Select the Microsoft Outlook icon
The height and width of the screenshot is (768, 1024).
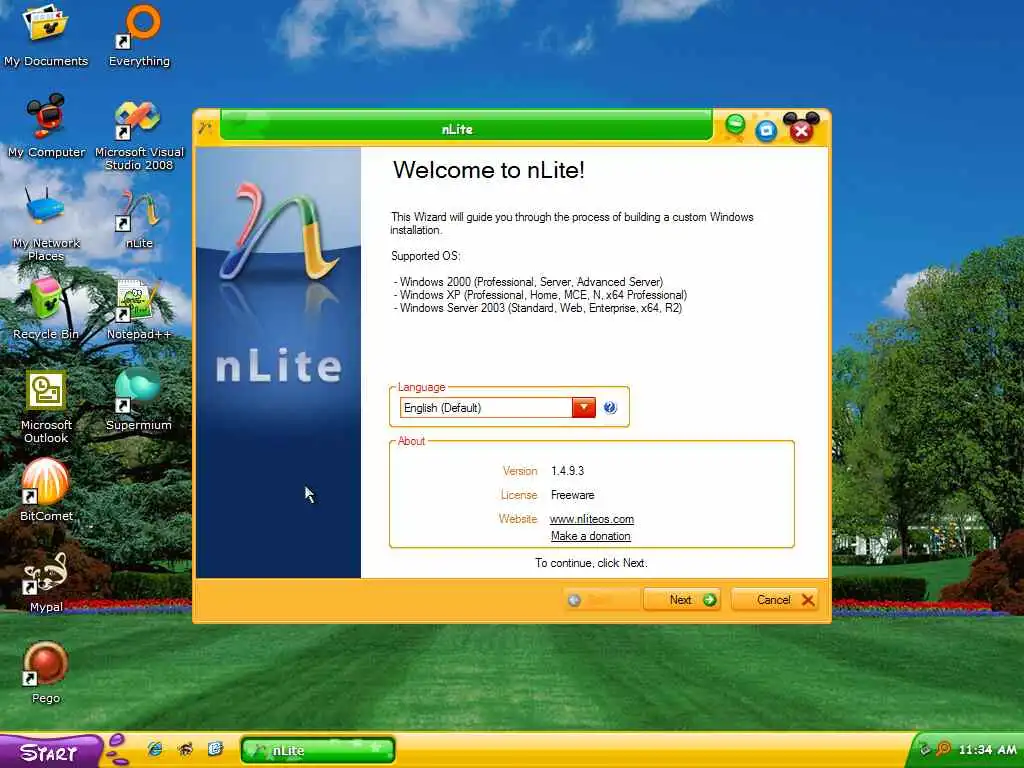pyautogui.click(x=46, y=407)
